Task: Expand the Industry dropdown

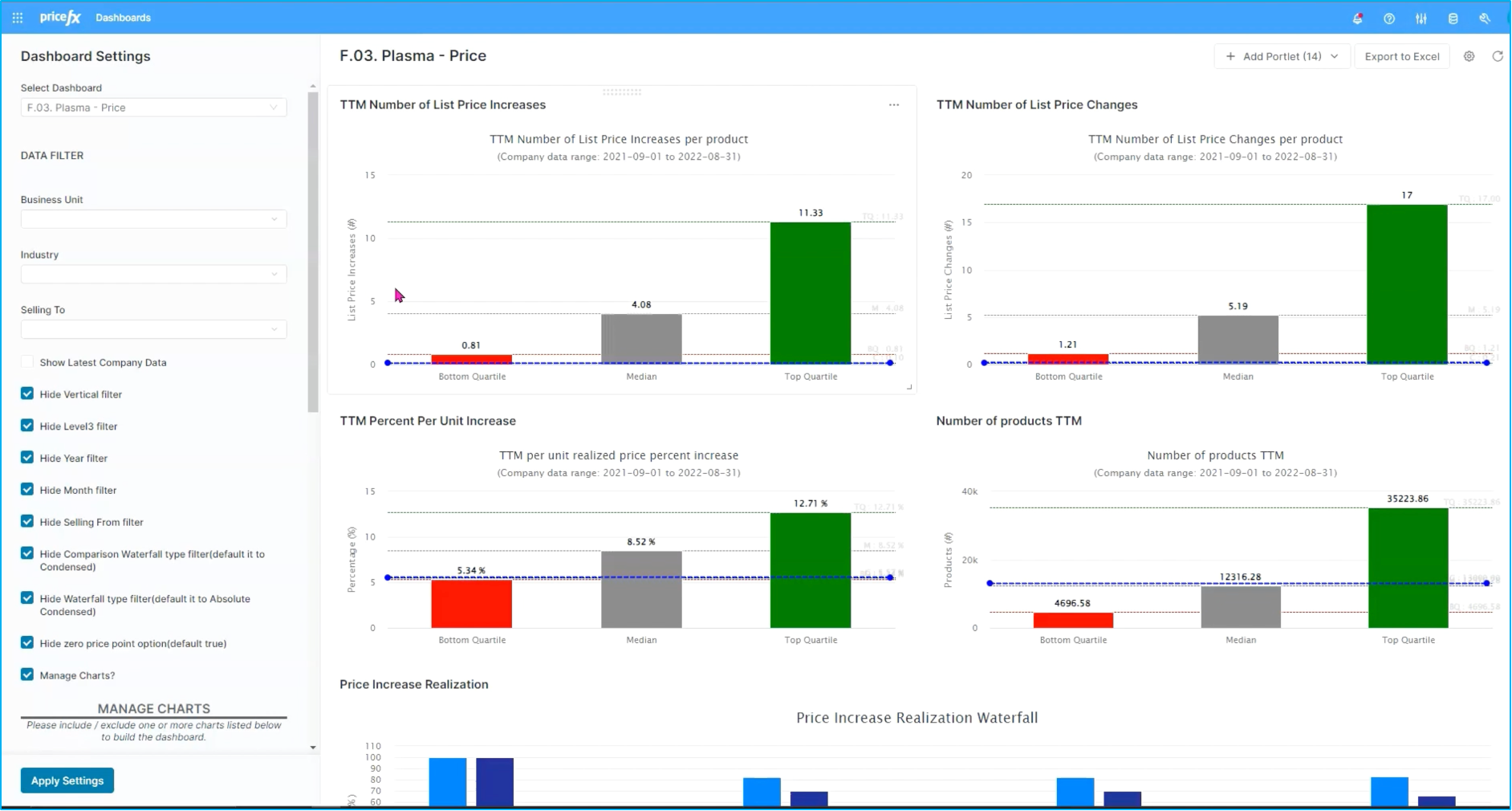Action: click(153, 274)
